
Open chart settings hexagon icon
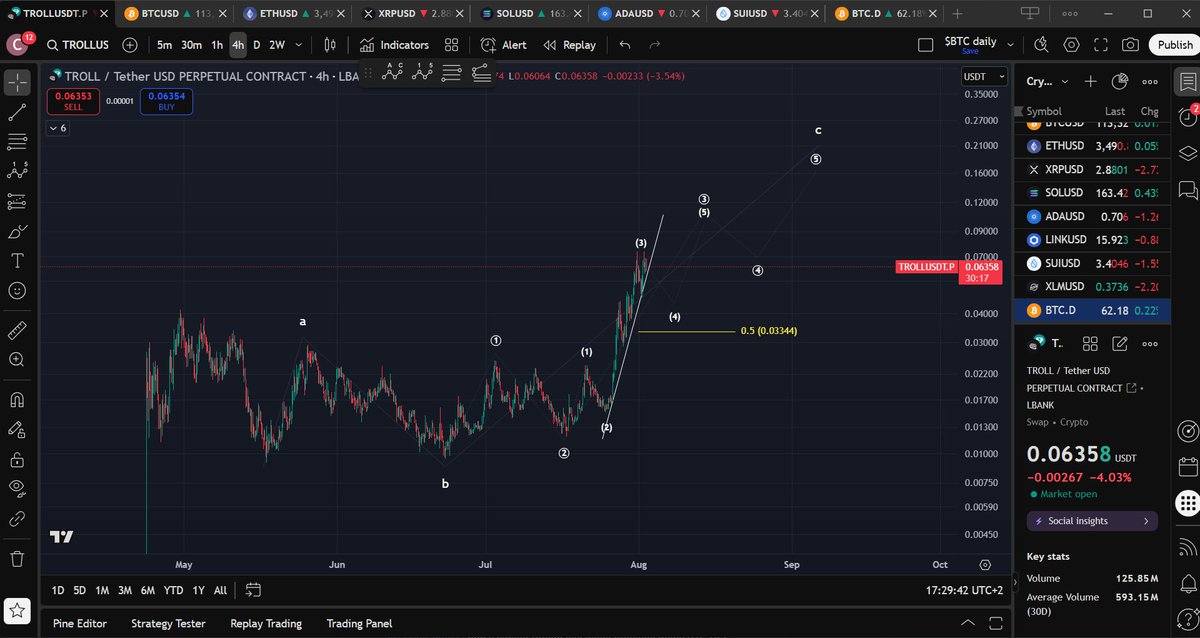click(x=1072, y=45)
